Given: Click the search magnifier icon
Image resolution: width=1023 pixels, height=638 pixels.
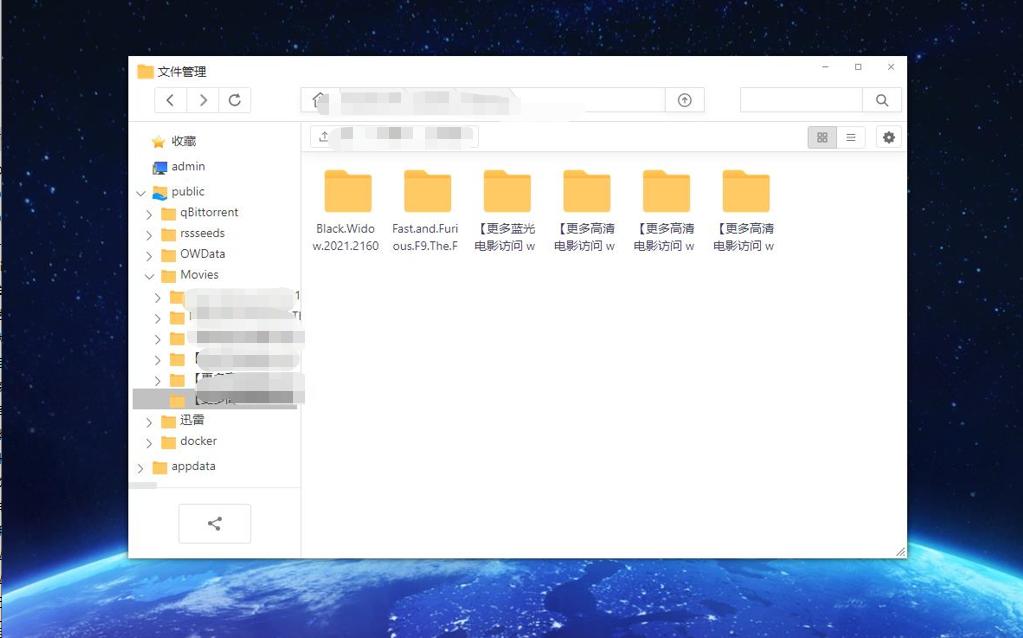Looking at the screenshot, I should point(881,100).
